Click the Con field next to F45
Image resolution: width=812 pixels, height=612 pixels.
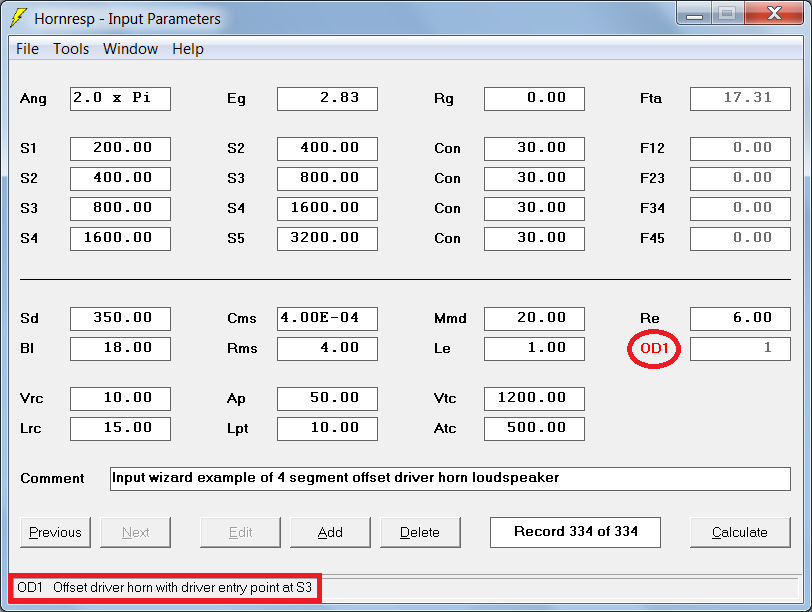pyautogui.click(x=534, y=239)
